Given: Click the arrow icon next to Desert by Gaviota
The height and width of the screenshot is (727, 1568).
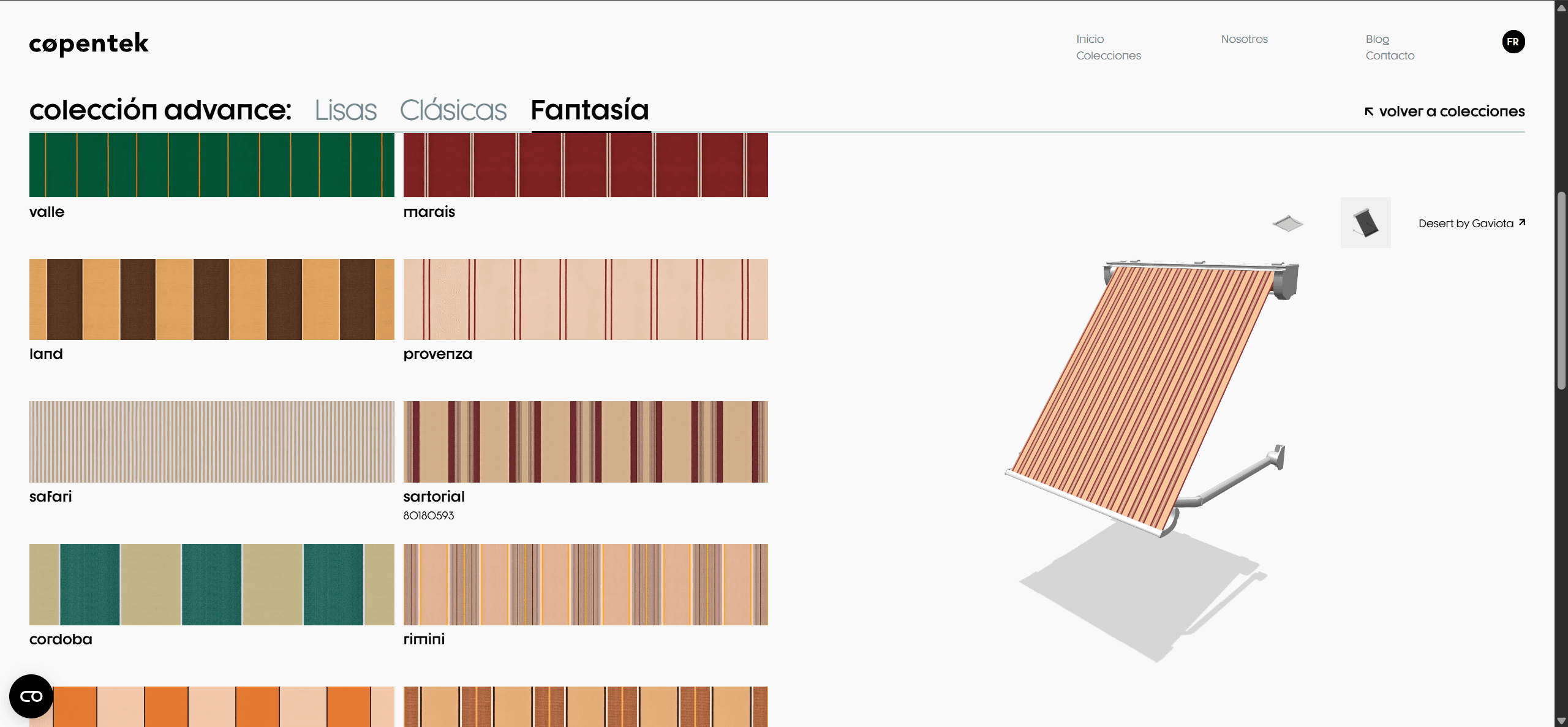Looking at the screenshot, I should [x=1521, y=222].
